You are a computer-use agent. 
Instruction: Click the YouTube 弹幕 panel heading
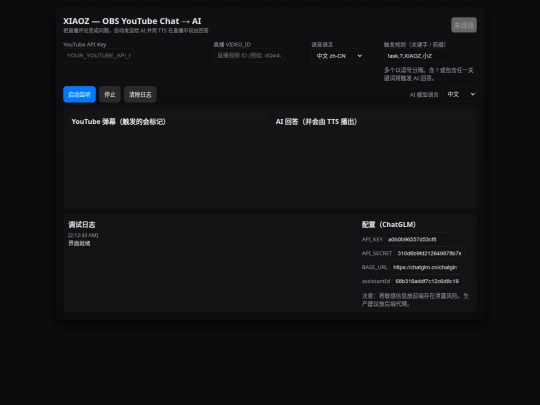tap(118, 122)
